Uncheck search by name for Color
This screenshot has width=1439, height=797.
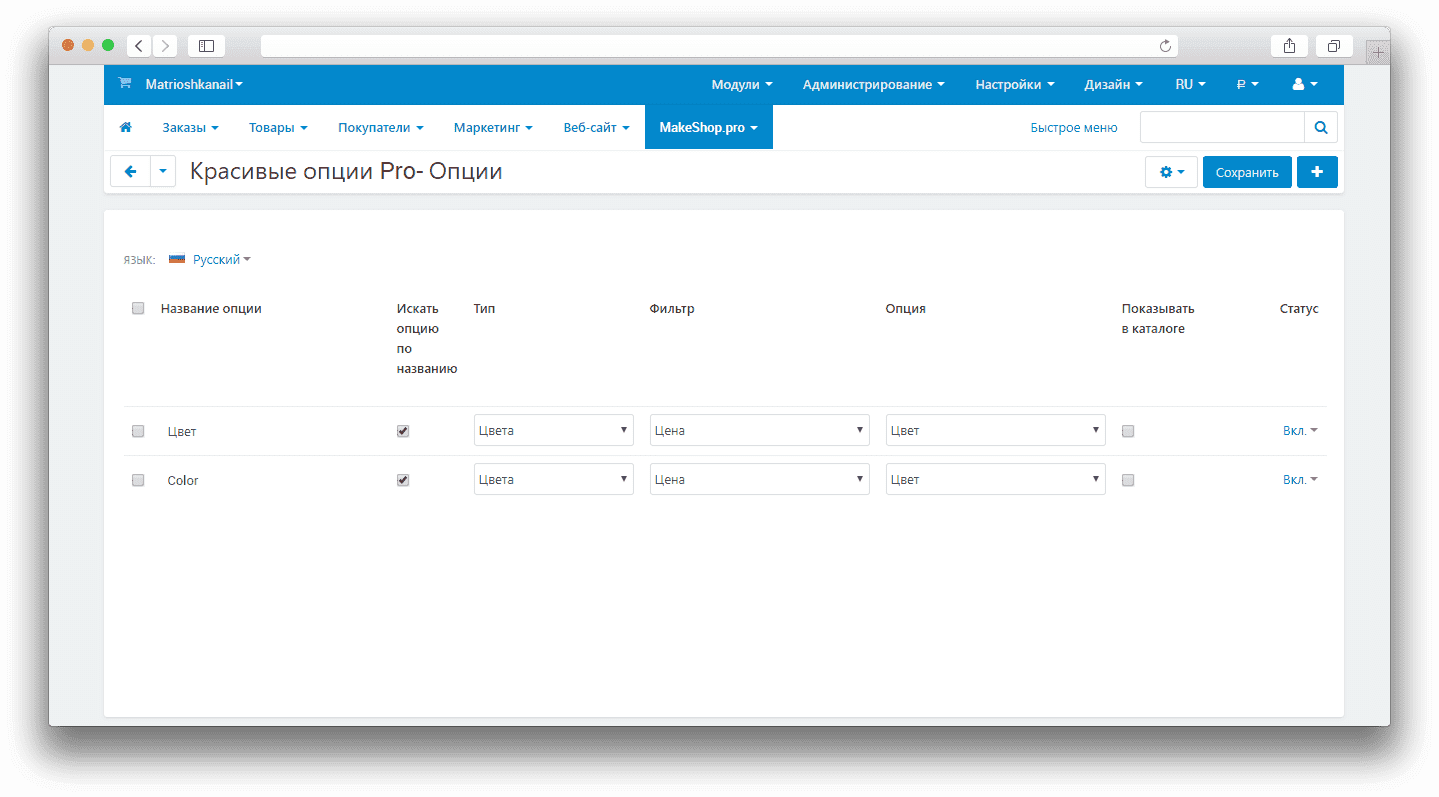click(403, 480)
